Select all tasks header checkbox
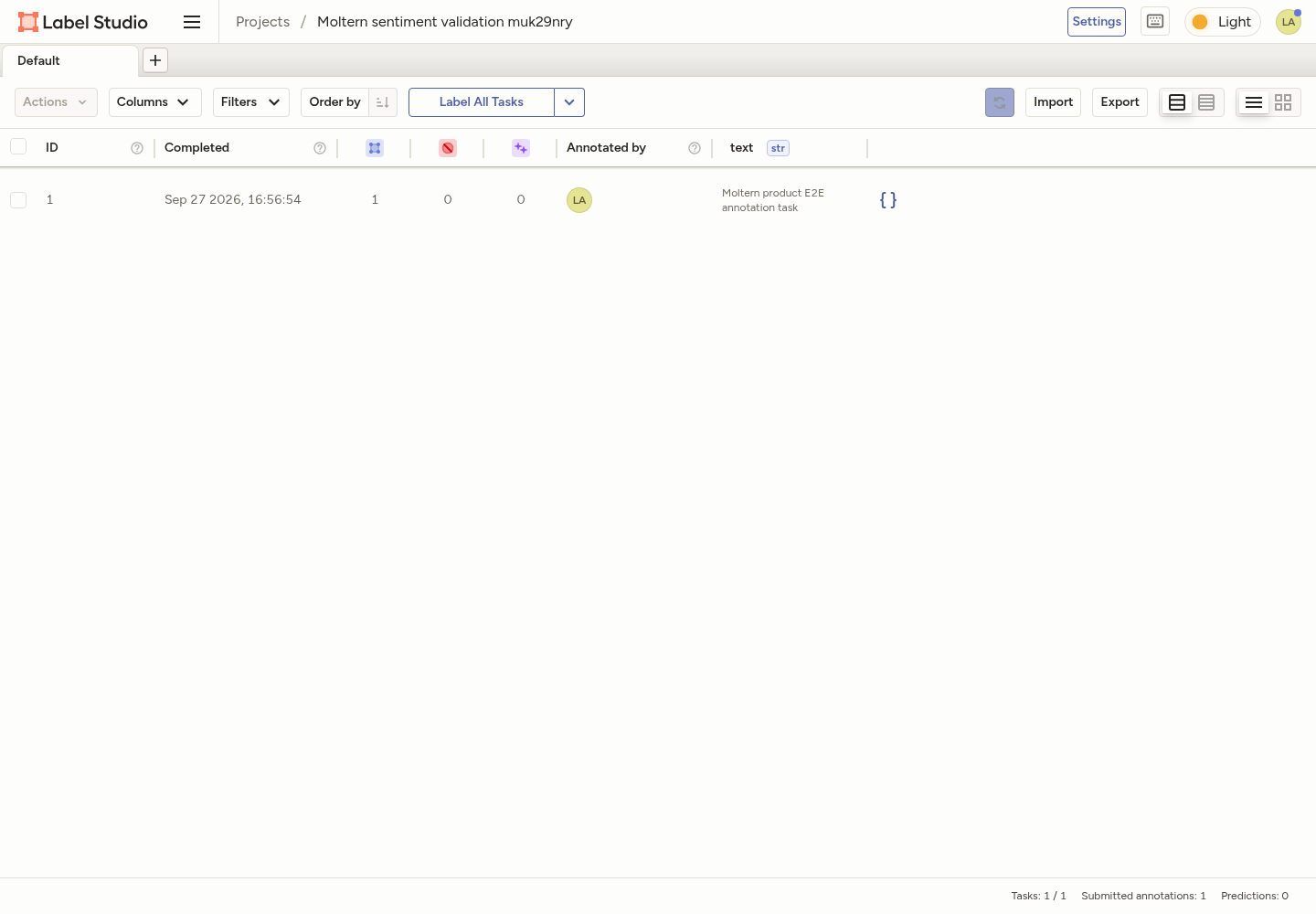 [x=18, y=146]
